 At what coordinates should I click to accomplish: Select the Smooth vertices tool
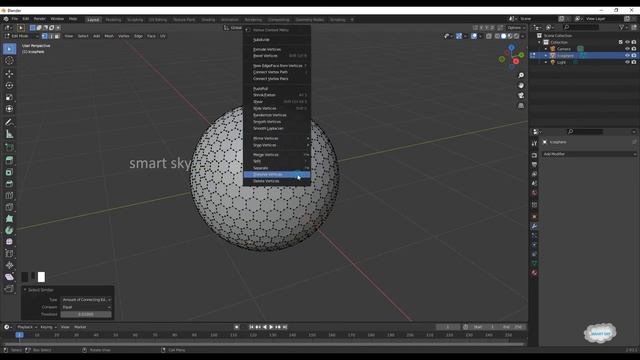click(9, 242)
